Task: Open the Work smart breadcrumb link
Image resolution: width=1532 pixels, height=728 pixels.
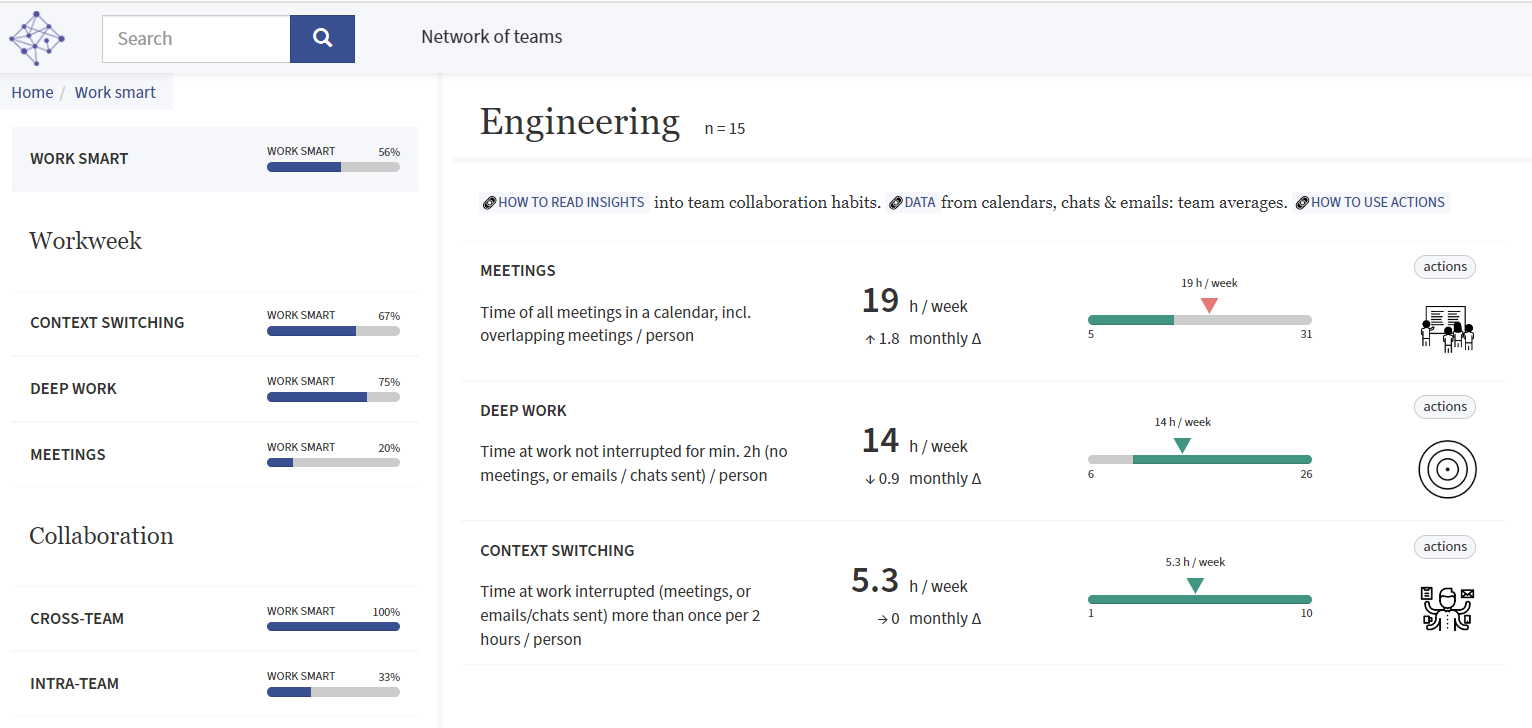Action: click(114, 92)
